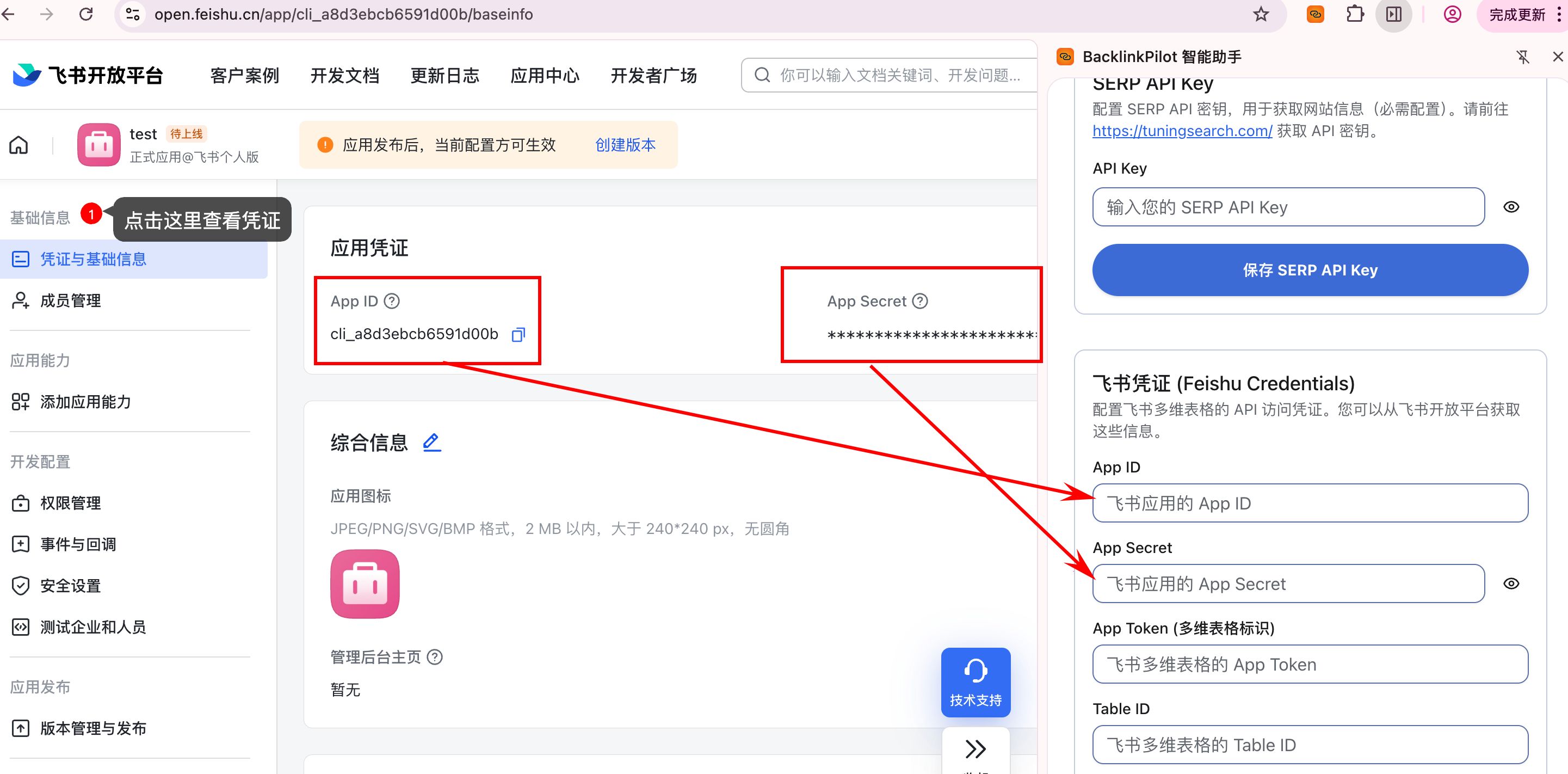This screenshot has height=774, width=1568.
Task: Open the Chrome extensions puzzle icon
Action: (x=1354, y=14)
